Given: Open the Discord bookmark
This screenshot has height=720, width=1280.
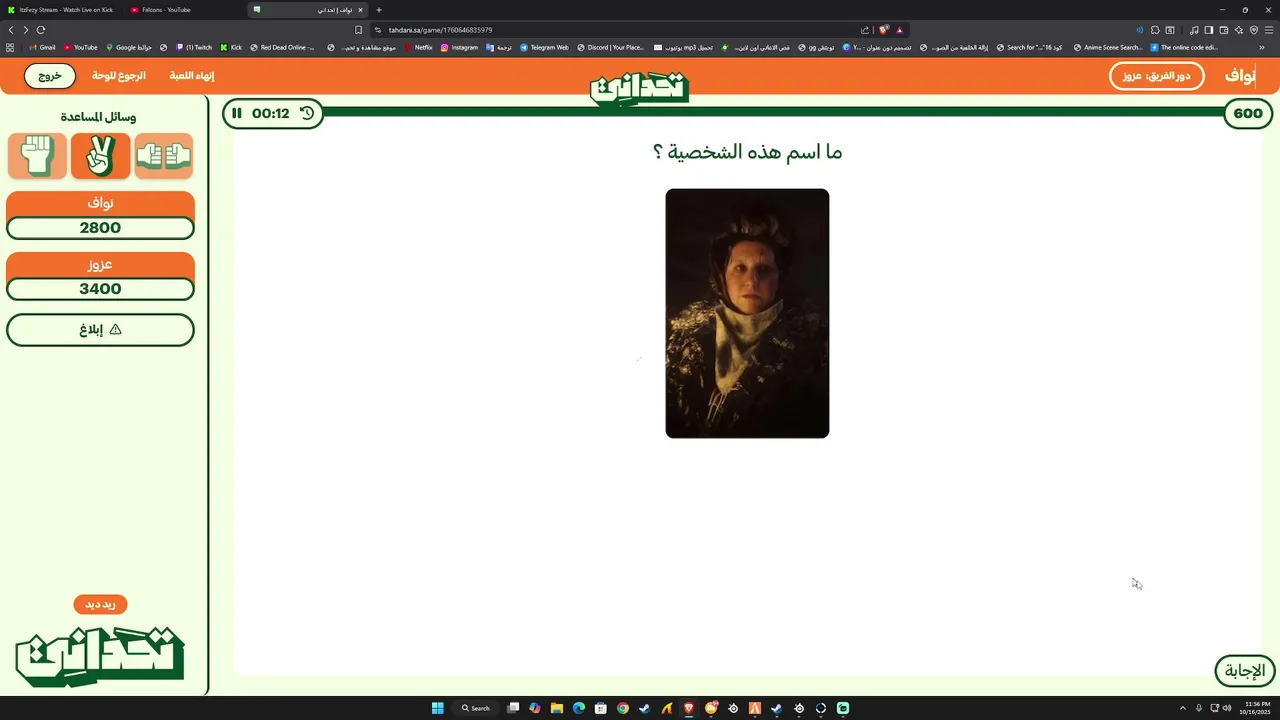Looking at the screenshot, I should 610,47.
